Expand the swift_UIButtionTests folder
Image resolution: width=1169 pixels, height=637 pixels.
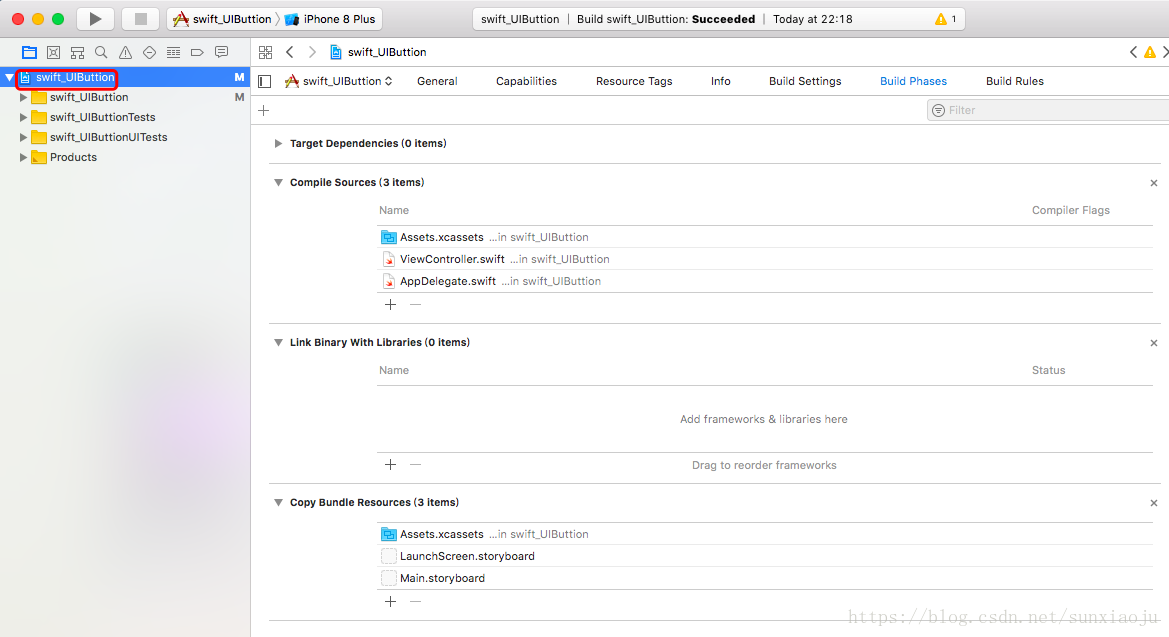(x=23, y=117)
